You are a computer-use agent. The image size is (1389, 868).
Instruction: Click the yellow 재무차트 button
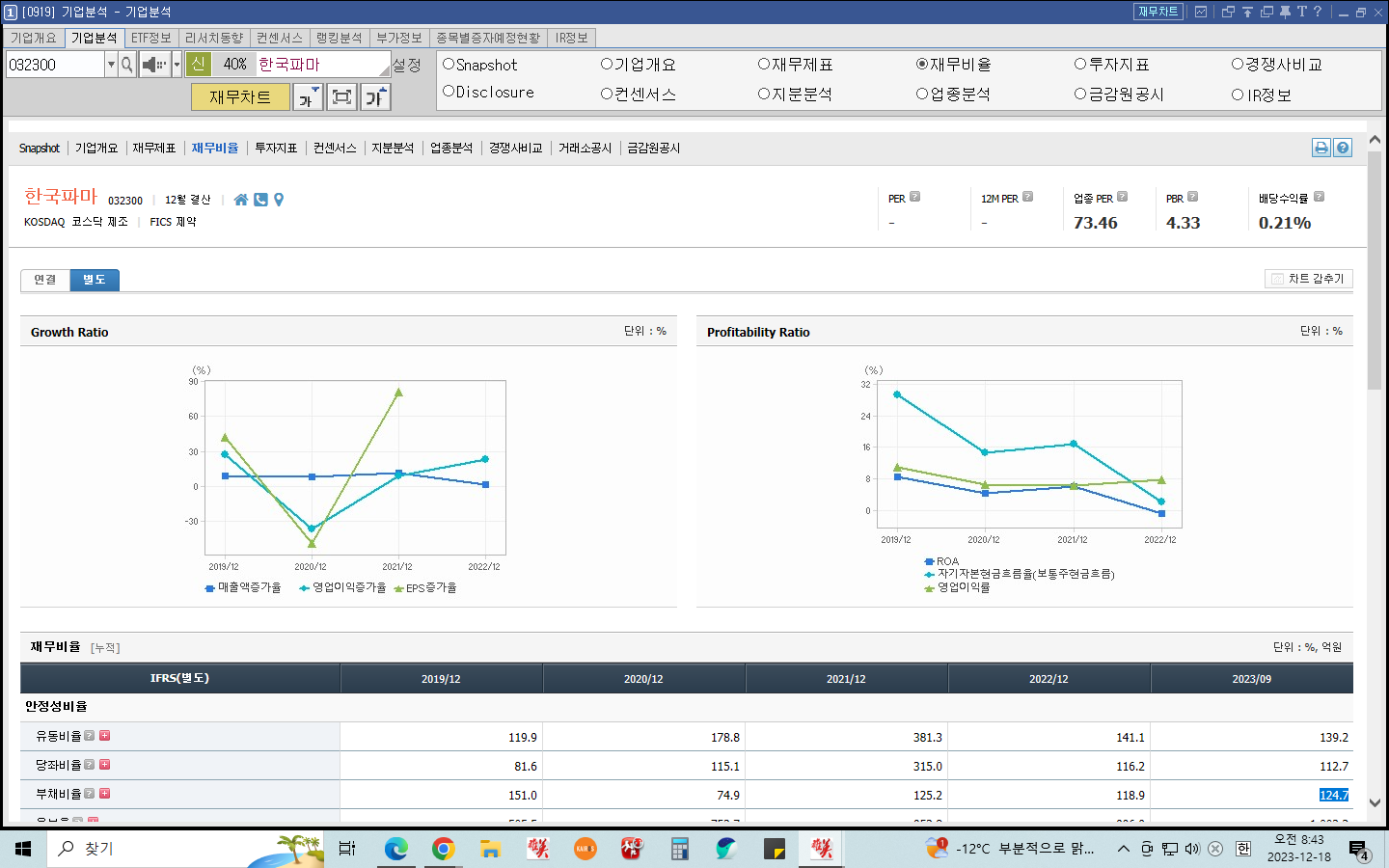coord(240,96)
